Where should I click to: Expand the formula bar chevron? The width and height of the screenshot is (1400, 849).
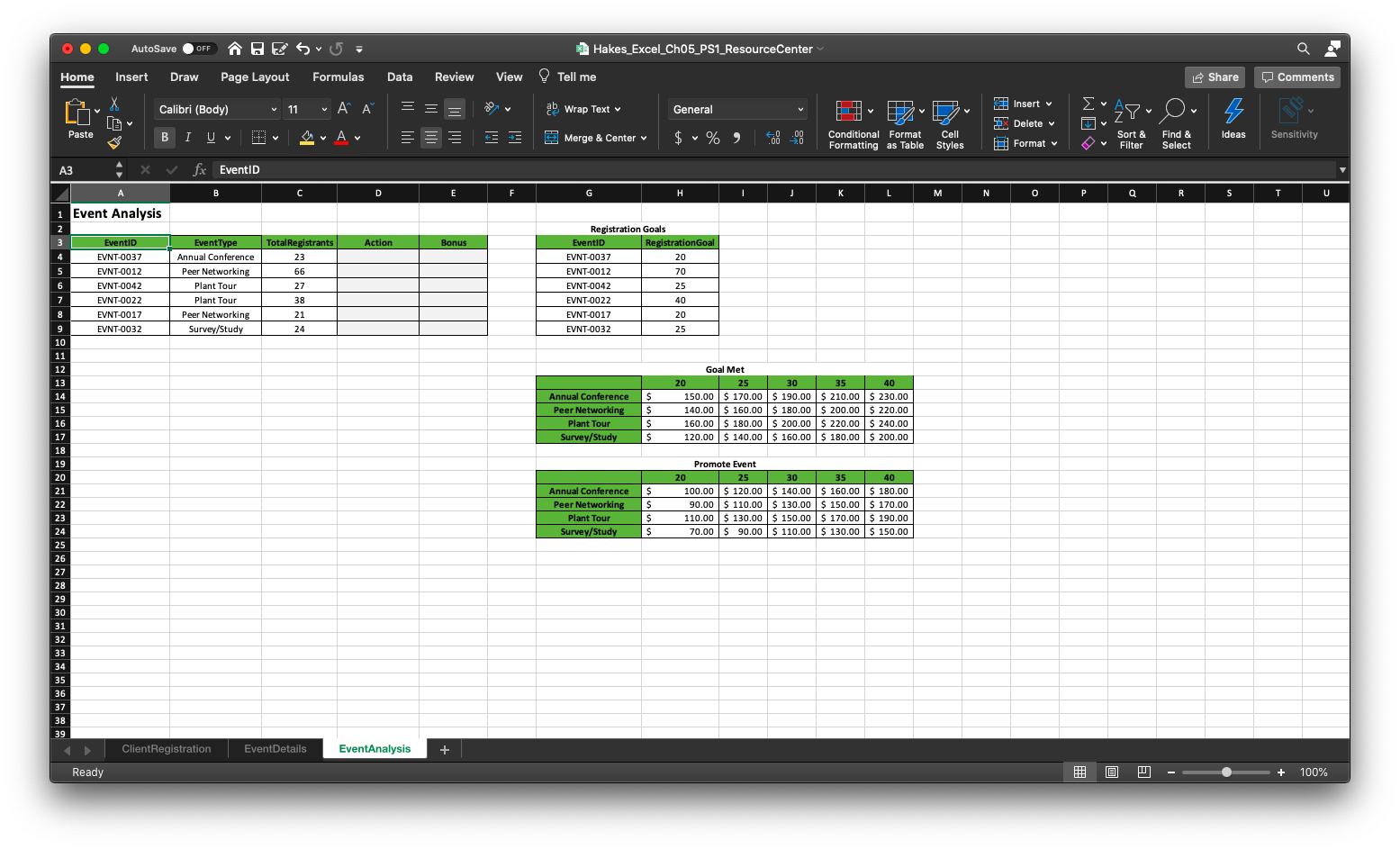(x=1342, y=169)
